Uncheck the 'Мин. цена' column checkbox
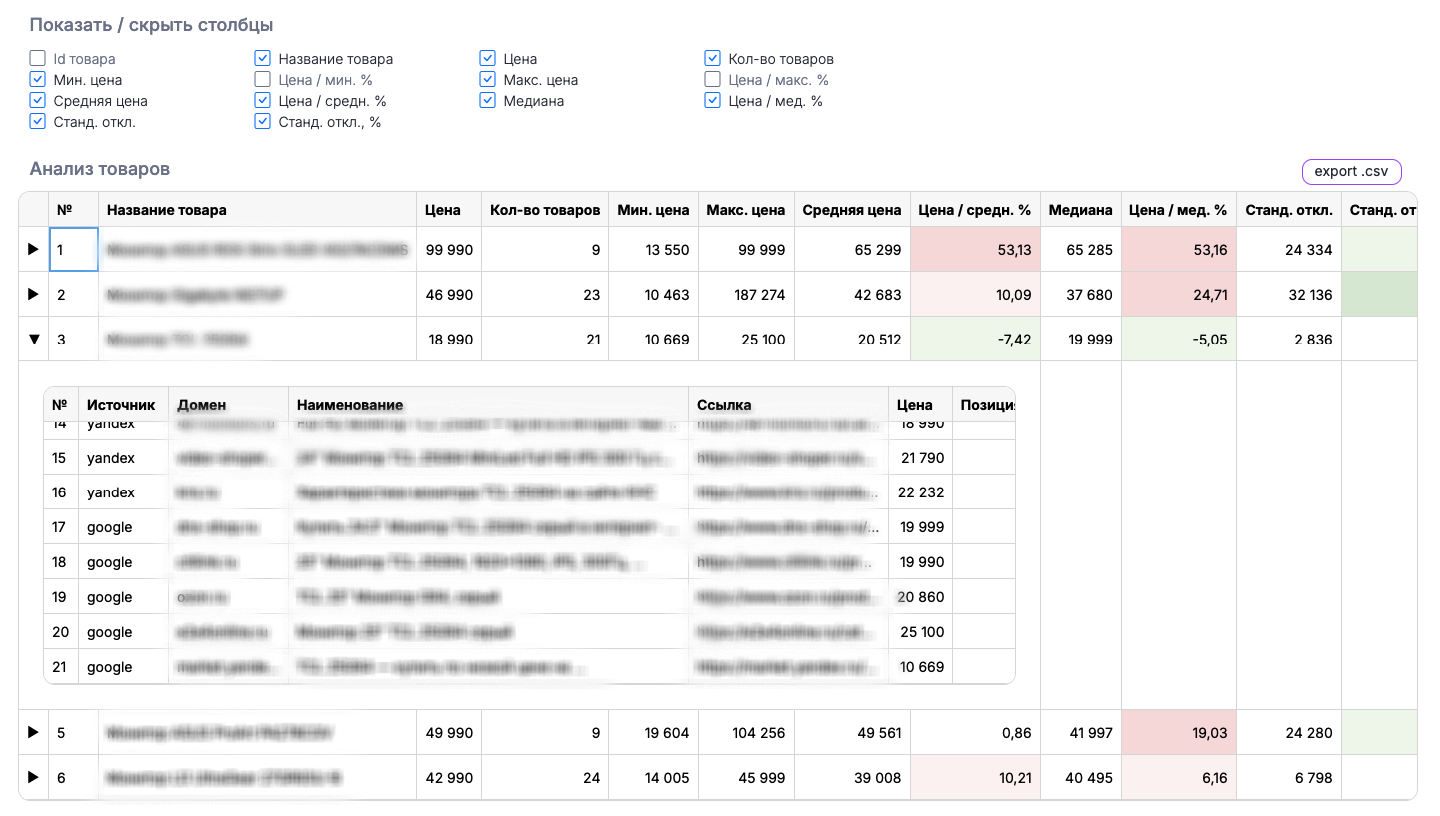1440x816 pixels. (38, 80)
